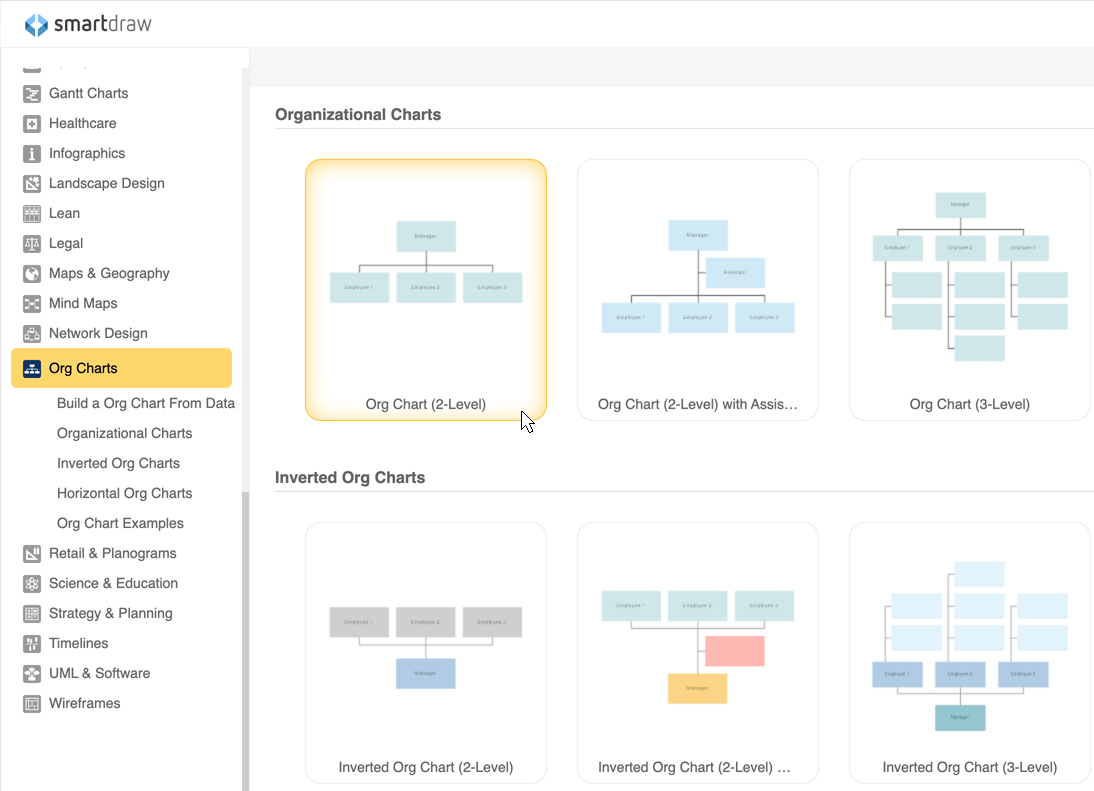Click the Network Design icon
The width and height of the screenshot is (1094, 791).
coord(31,333)
